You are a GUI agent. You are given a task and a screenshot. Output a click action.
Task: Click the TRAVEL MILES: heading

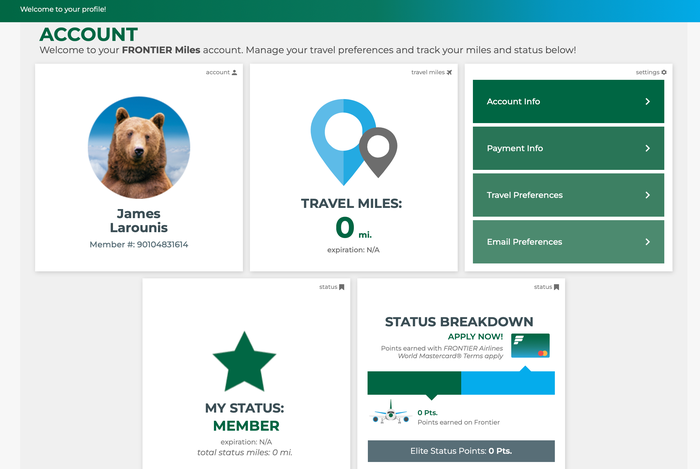pyautogui.click(x=351, y=203)
